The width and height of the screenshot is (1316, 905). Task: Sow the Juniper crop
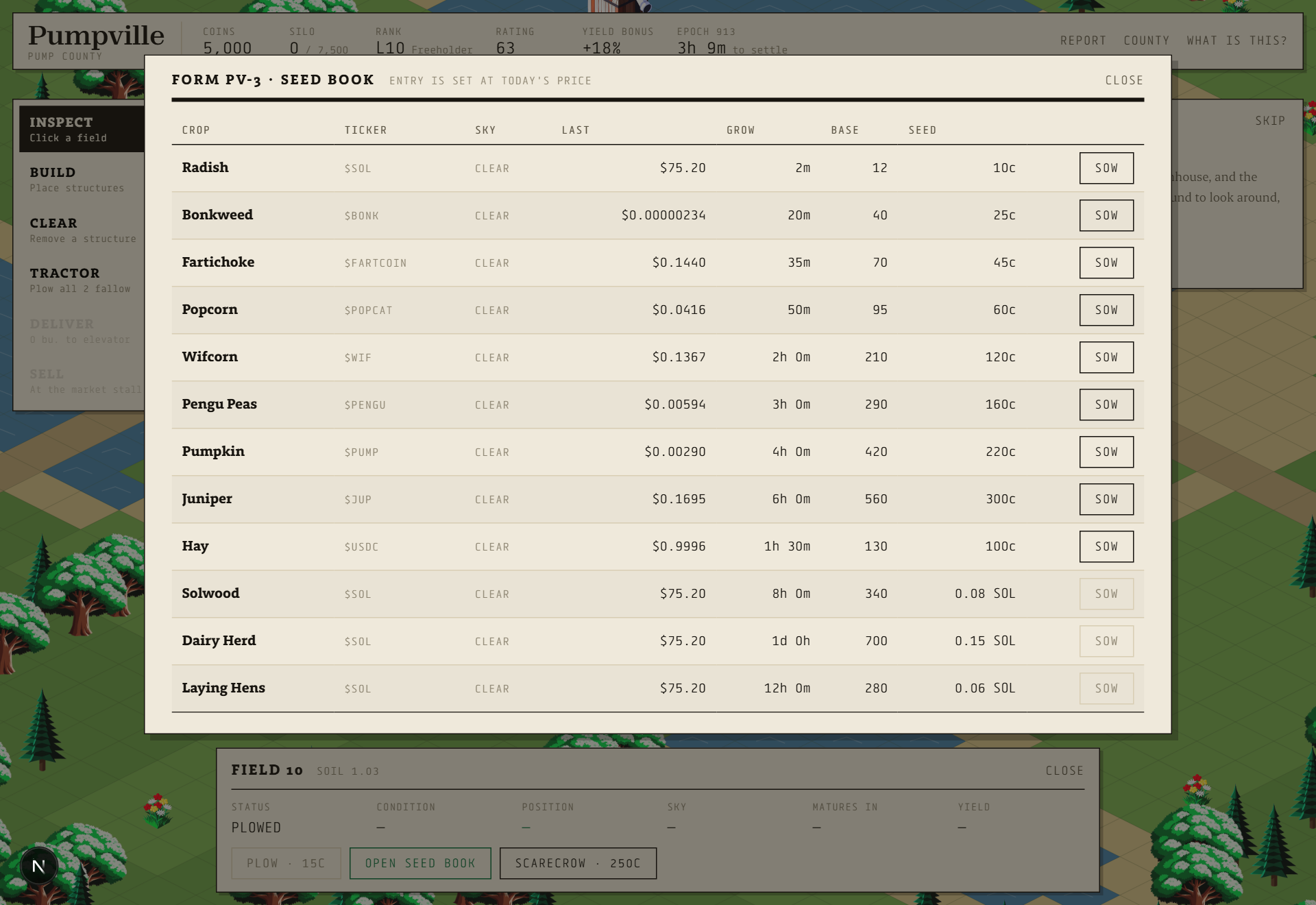[x=1106, y=499]
